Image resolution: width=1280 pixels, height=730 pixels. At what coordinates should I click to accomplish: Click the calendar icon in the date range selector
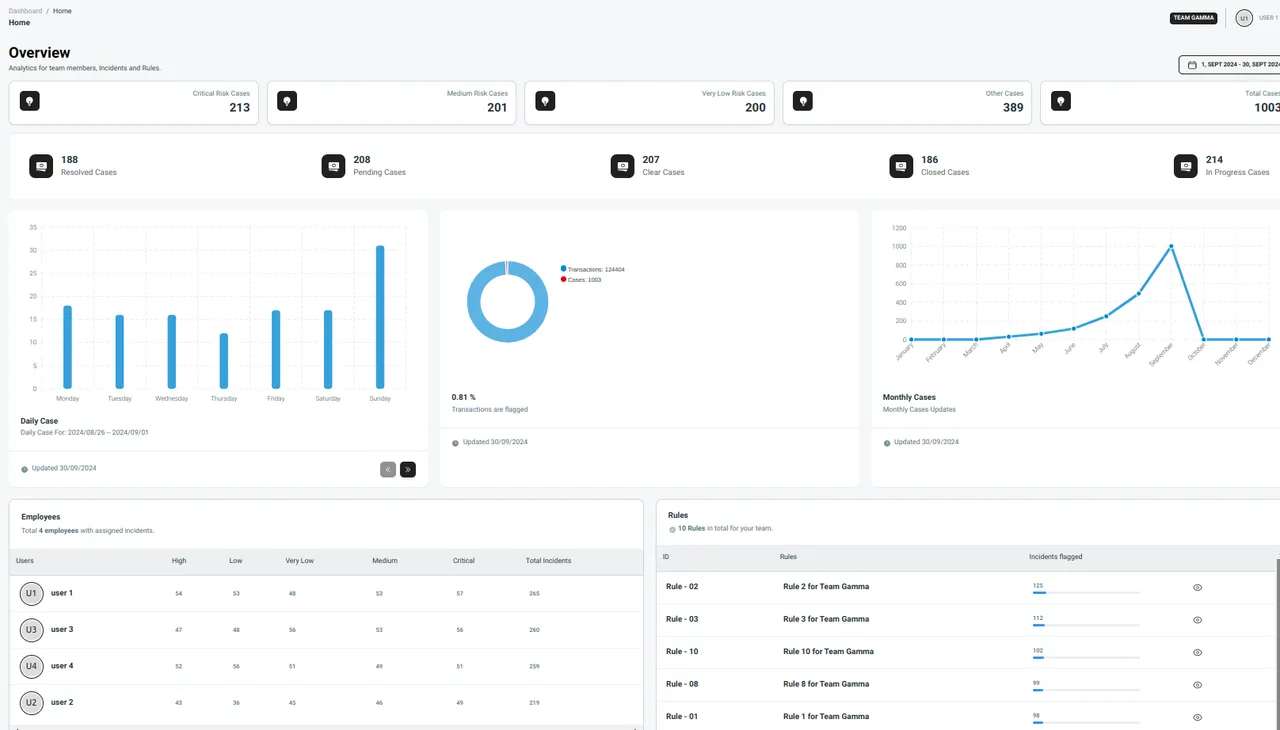click(x=1190, y=64)
